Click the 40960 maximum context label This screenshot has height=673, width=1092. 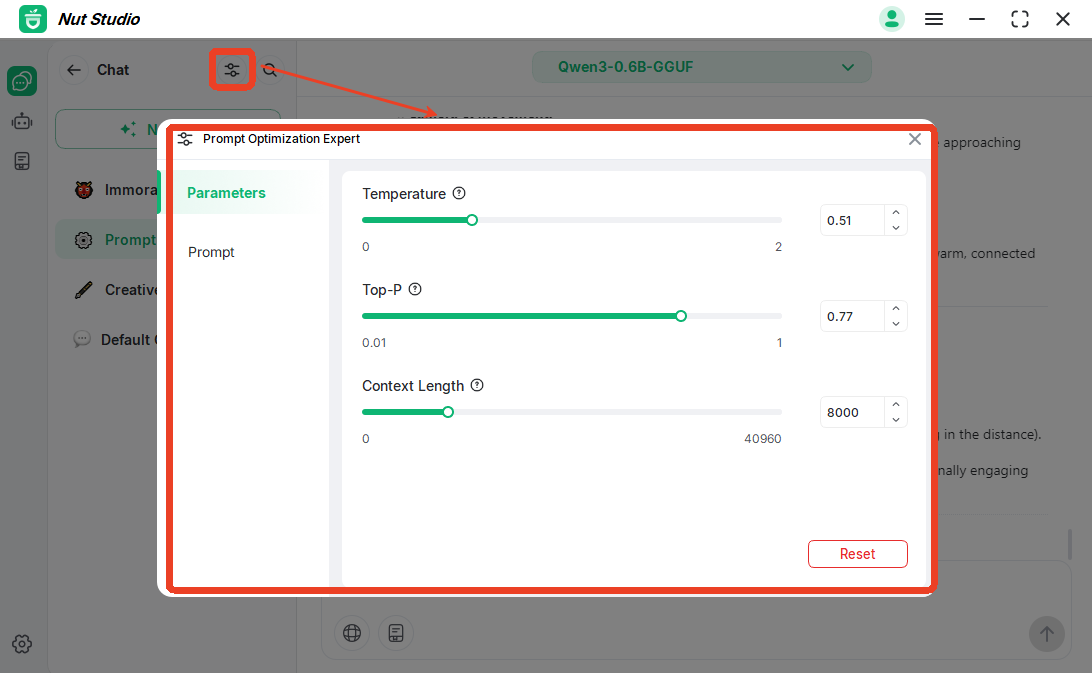(763, 438)
